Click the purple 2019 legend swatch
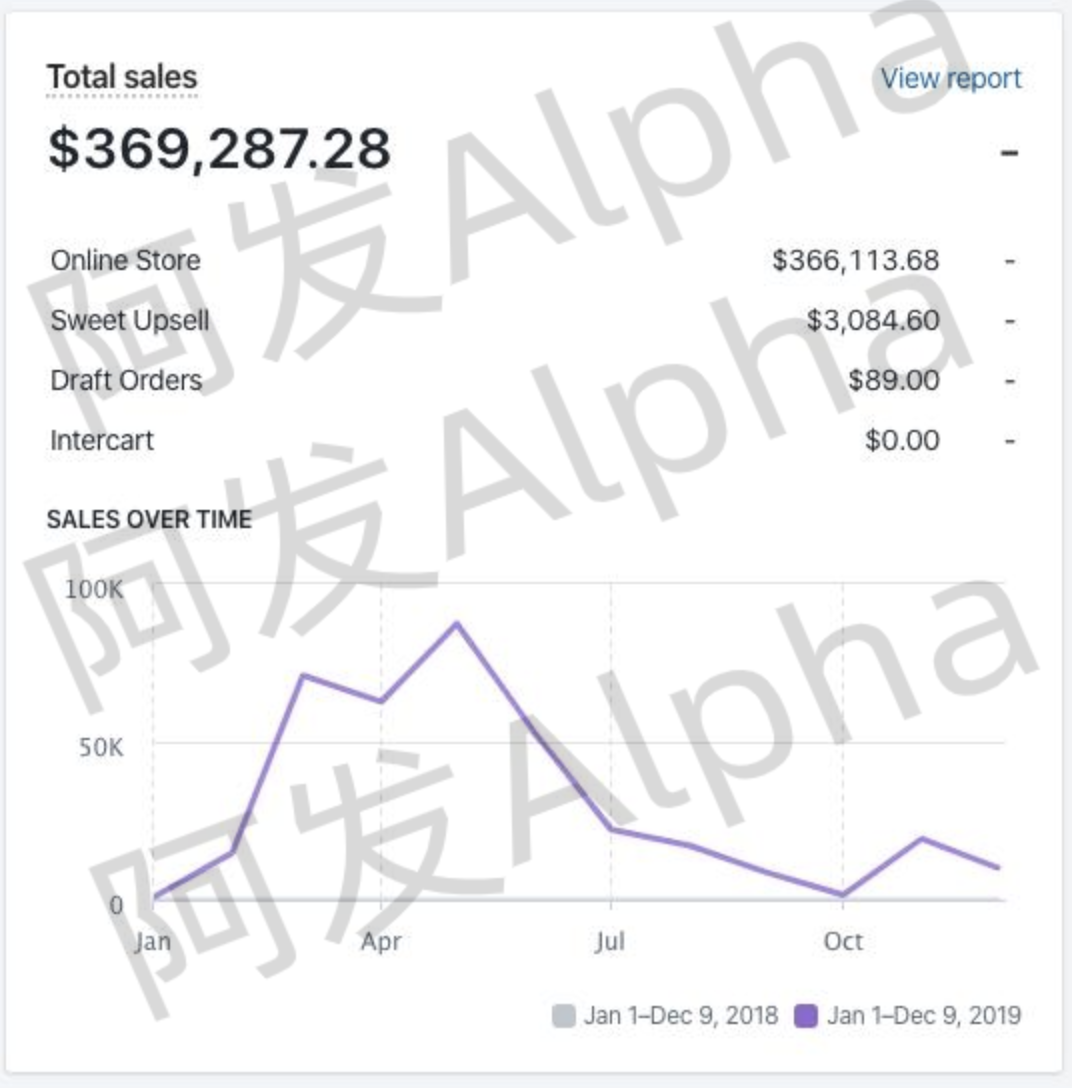This screenshot has width=1072, height=1088. [806, 1016]
